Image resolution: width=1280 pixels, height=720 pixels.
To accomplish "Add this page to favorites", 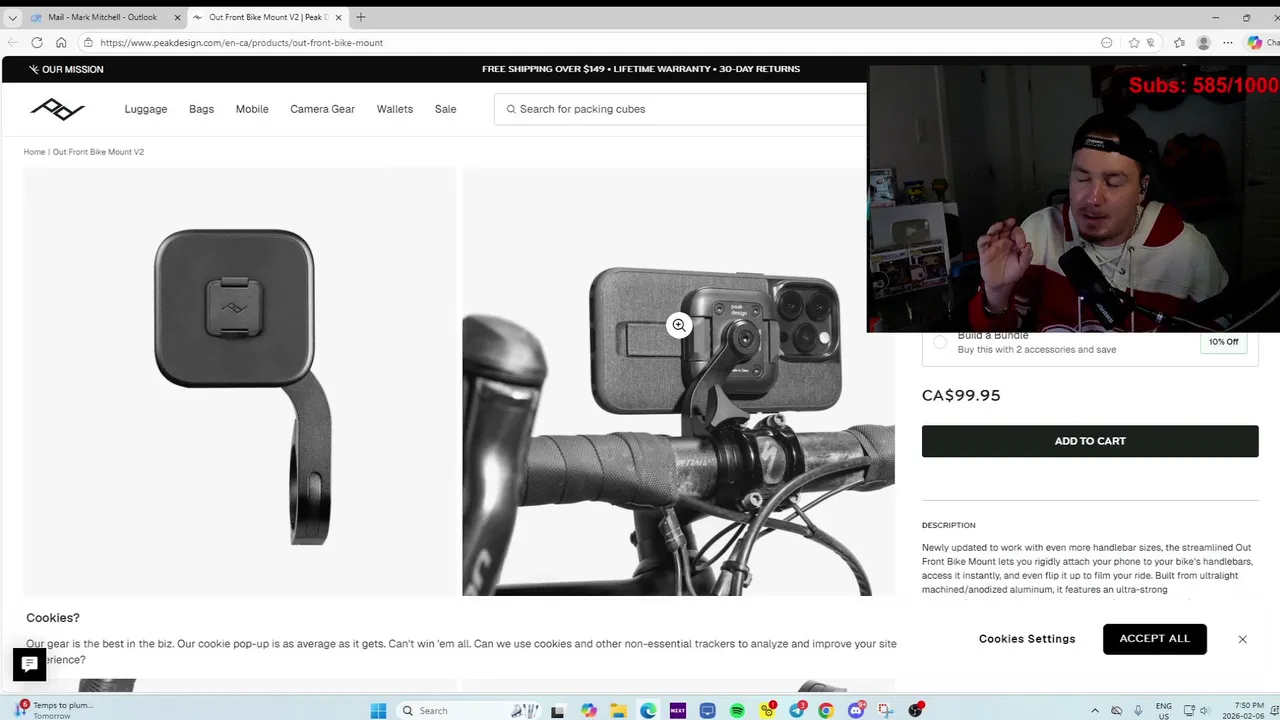I will point(1134,43).
